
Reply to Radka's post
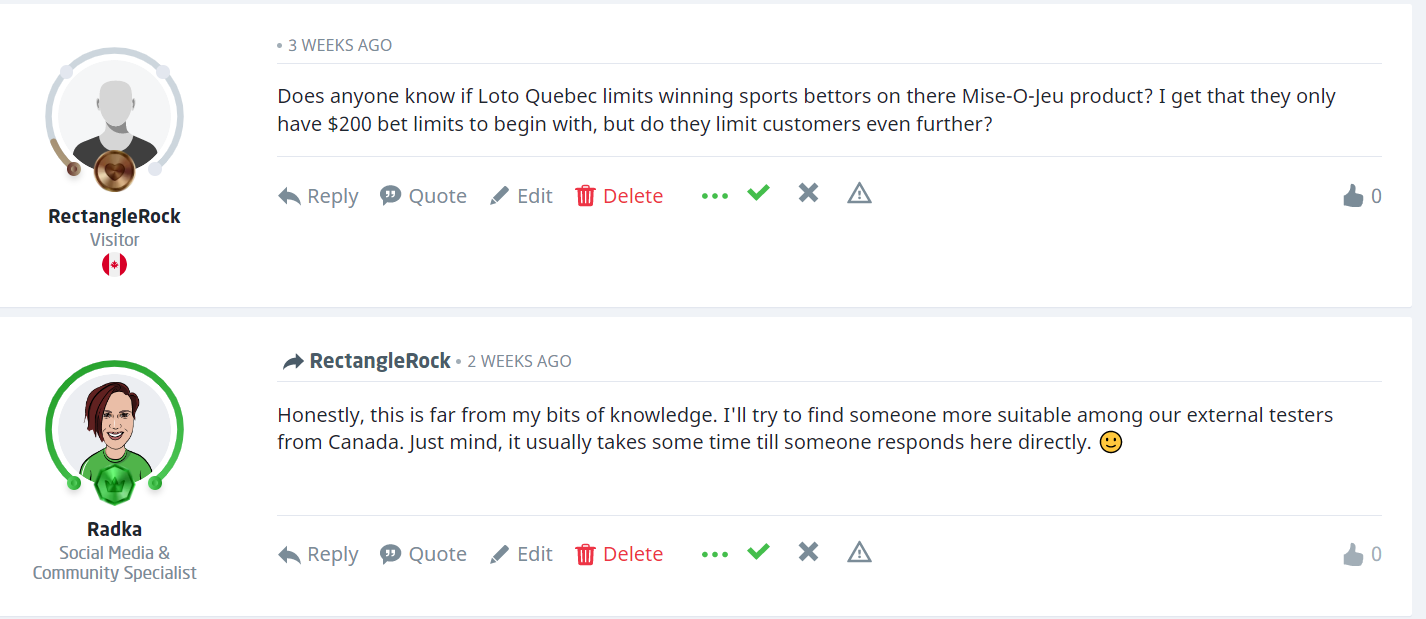pos(318,554)
